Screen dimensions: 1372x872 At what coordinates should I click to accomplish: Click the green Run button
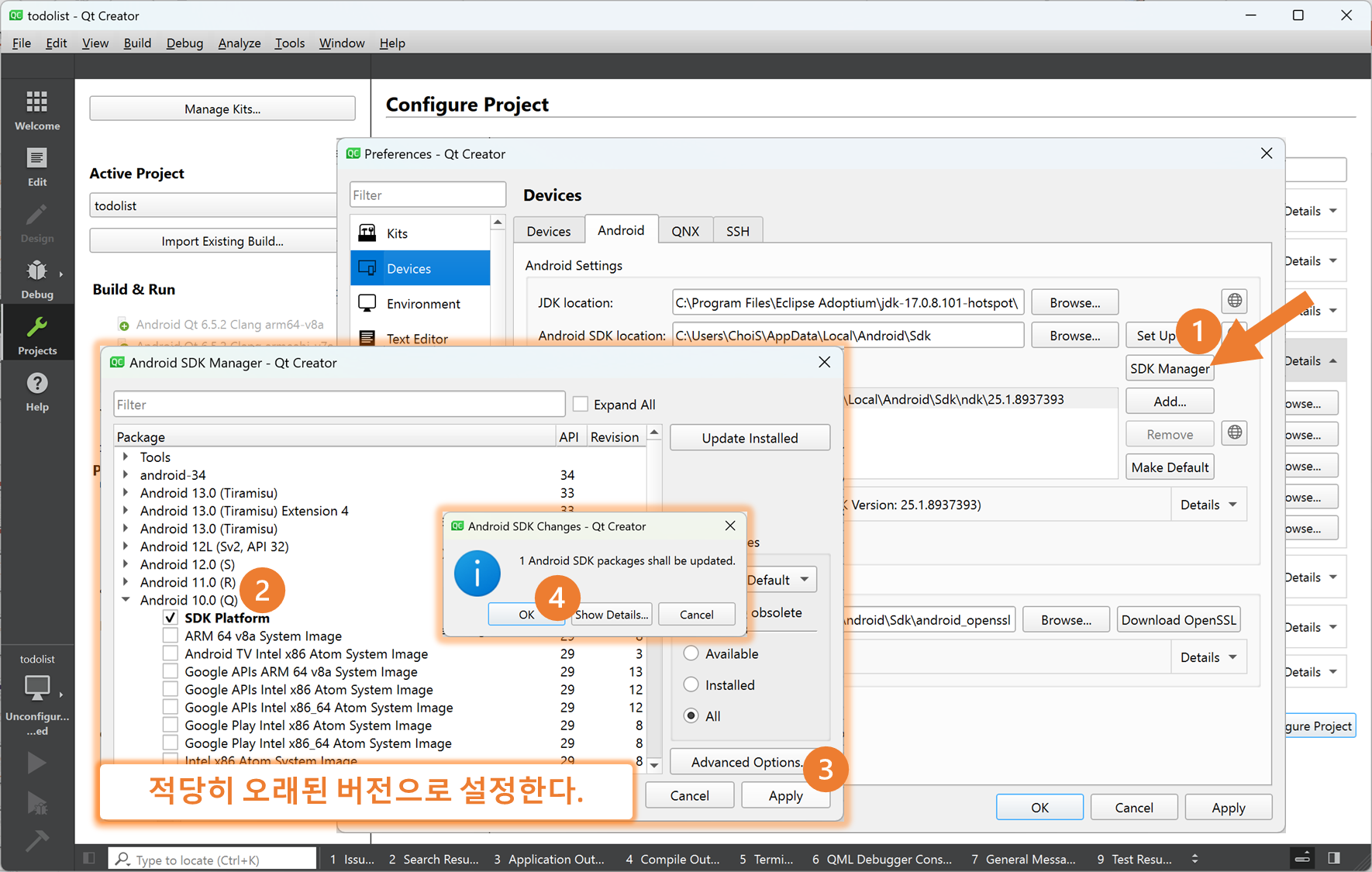coord(37,763)
